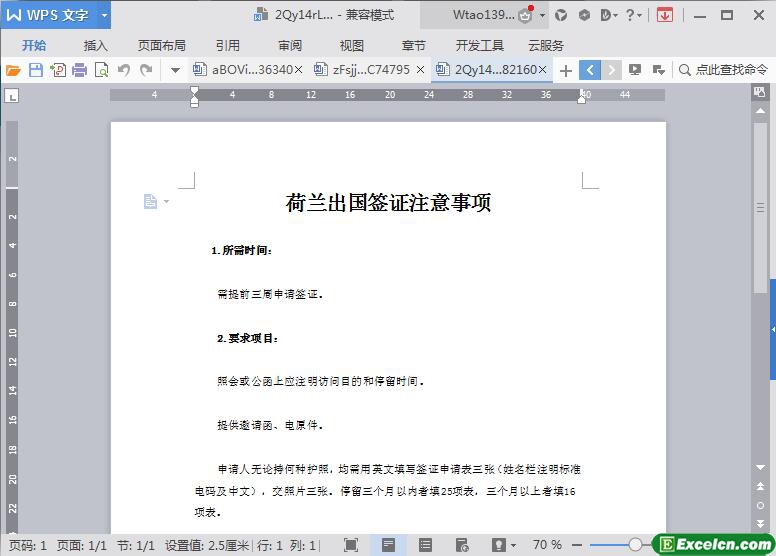Screen dimensions: 776x556
Task: Click the 页码: 1 status bar entry
Action: [28, 545]
